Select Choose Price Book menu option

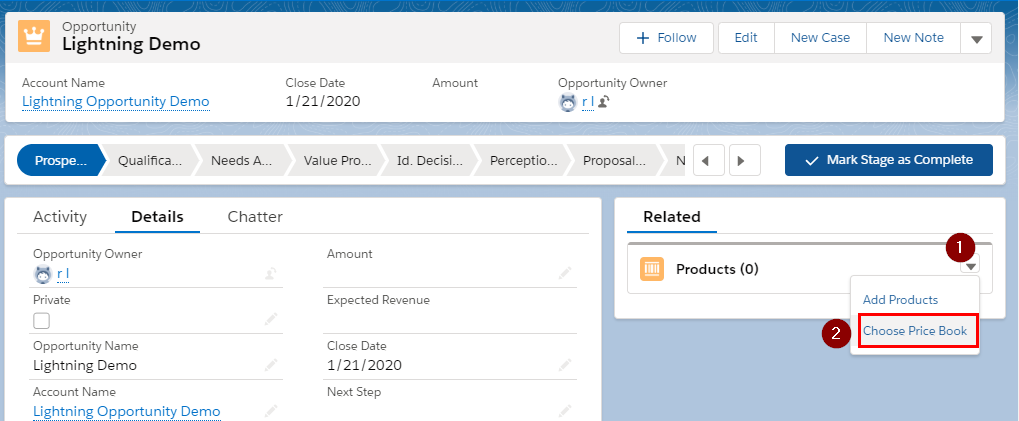click(x=915, y=331)
